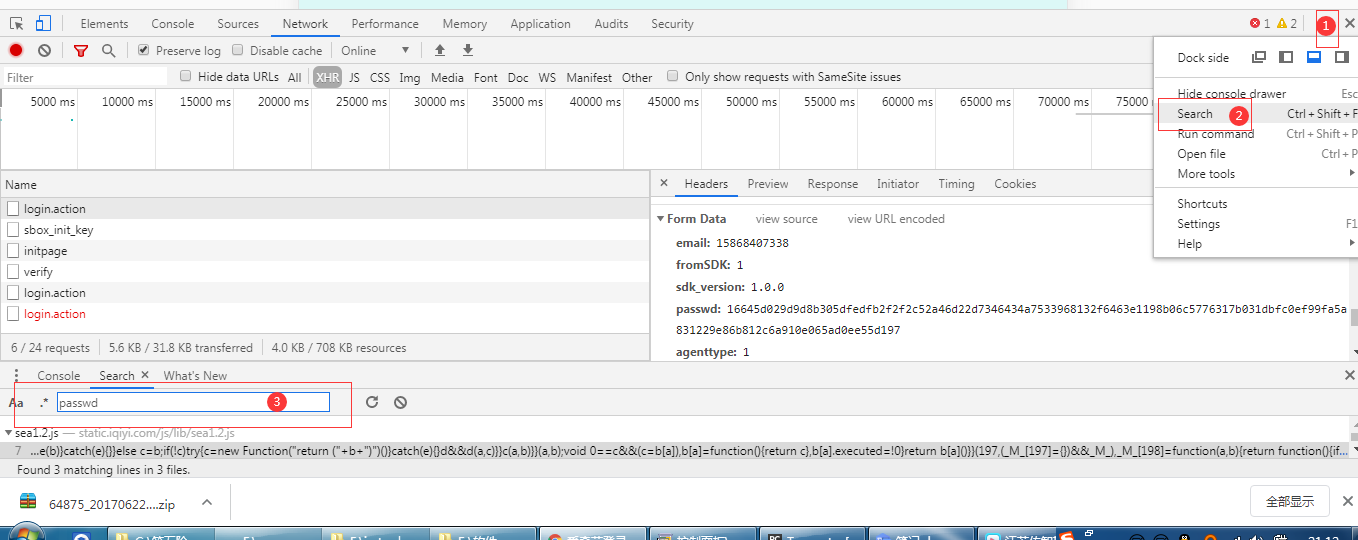This screenshot has width=1358, height=540.
Task: Enable the Disable cache checkbox
Action: point(238,50)
